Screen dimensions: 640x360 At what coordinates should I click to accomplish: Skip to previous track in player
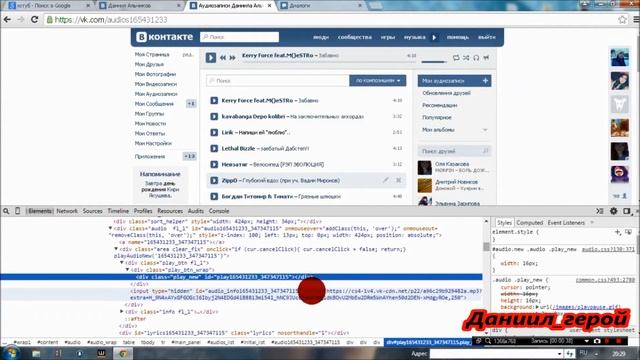click(x=223, y=58)
